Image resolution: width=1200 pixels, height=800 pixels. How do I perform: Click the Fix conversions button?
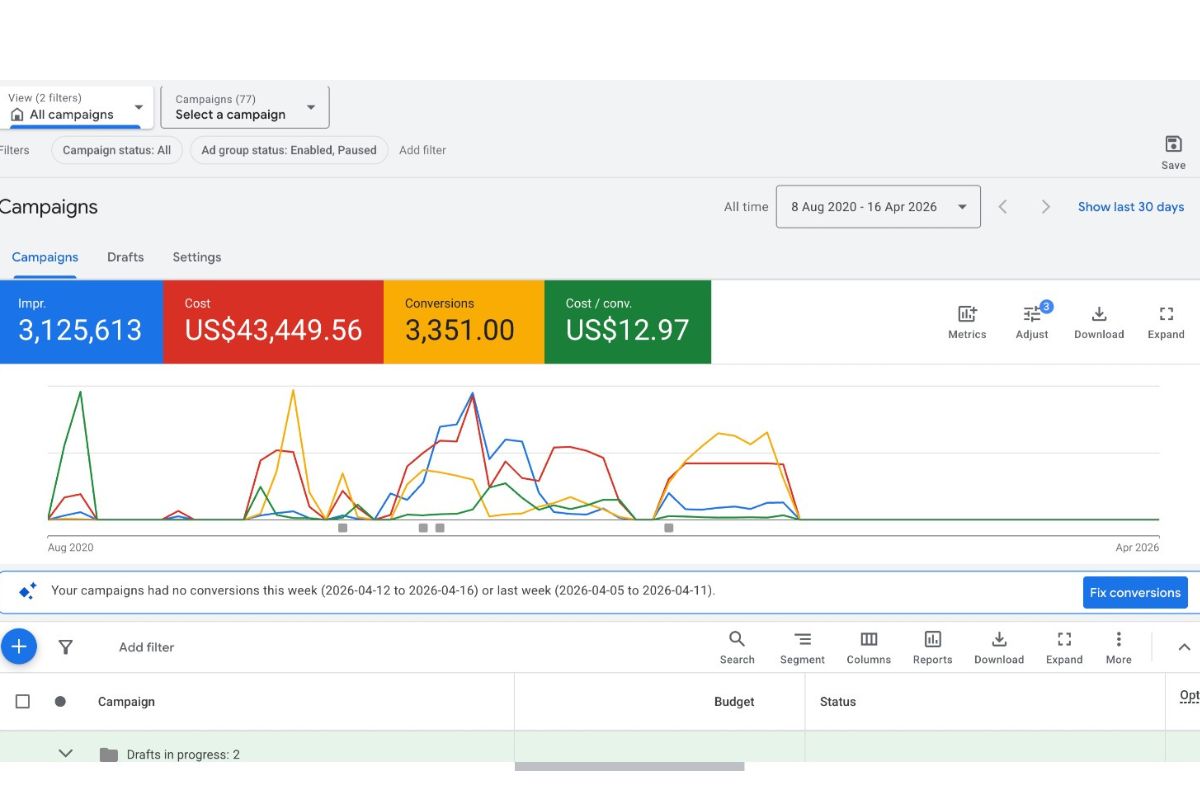1135,592
